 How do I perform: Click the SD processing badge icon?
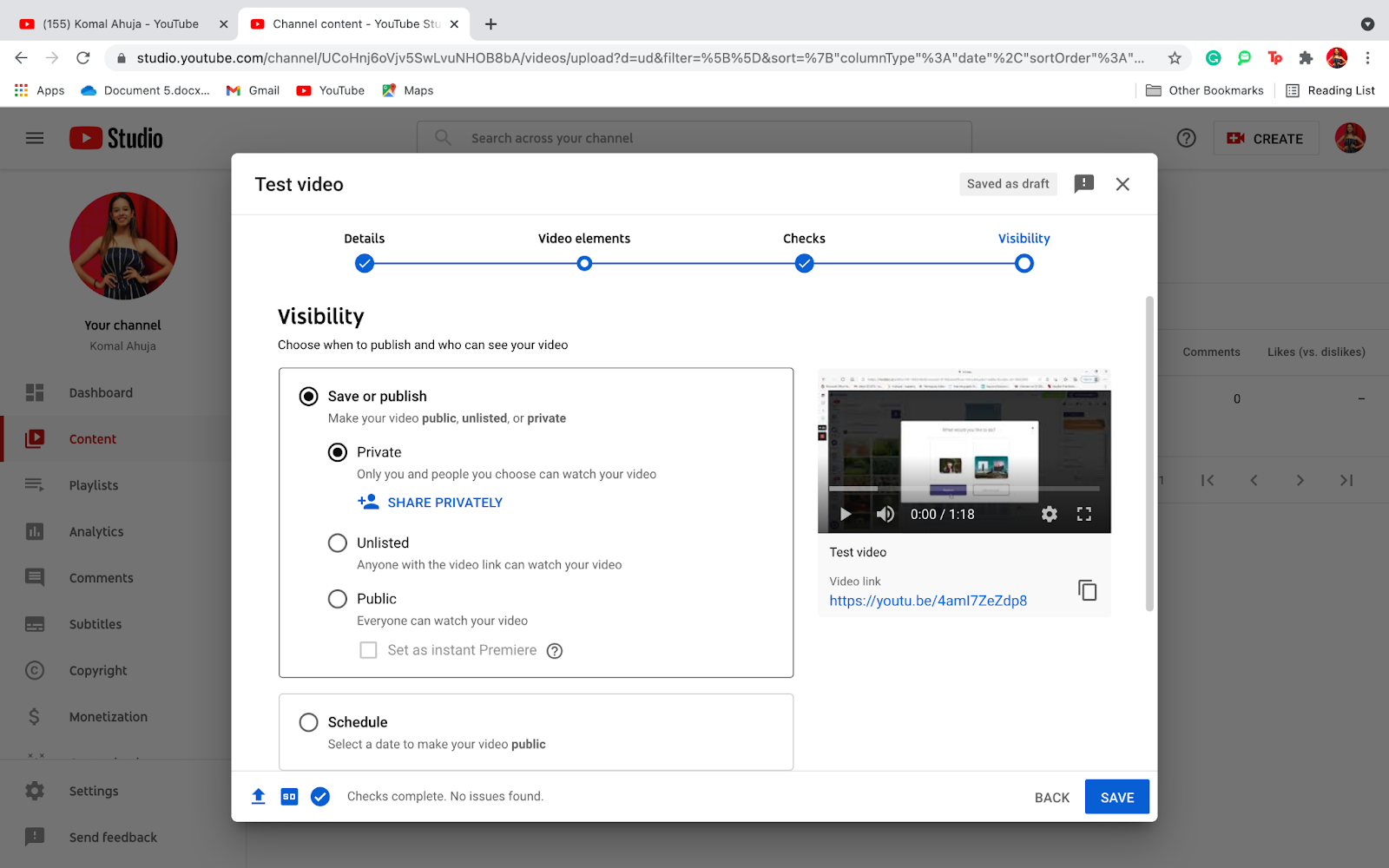[289, 796]
